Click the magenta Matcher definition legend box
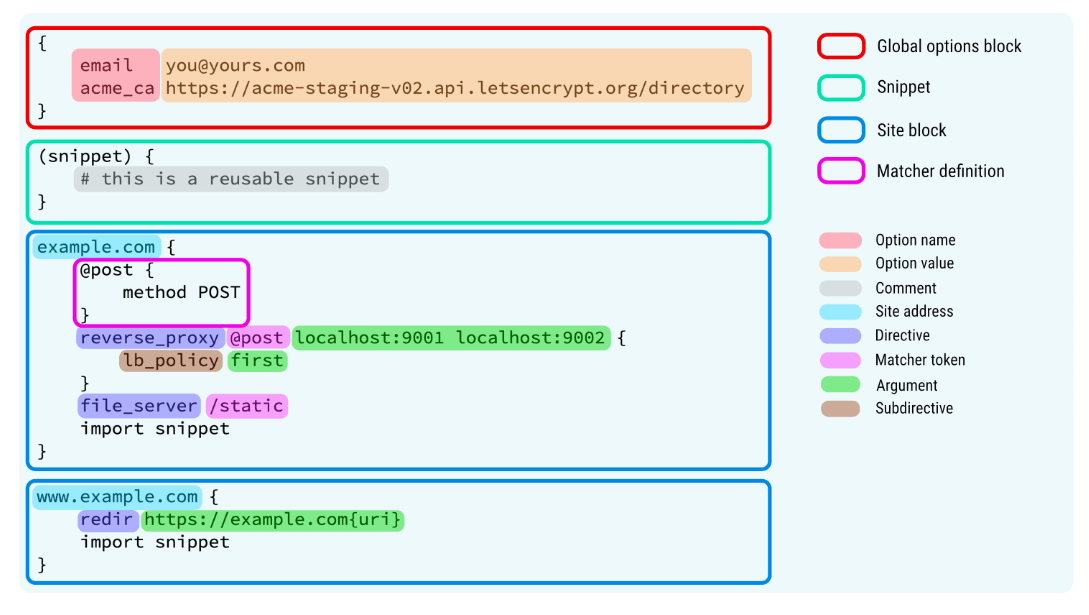Viewport: 1089px width, 615px height. coord(841,171)
